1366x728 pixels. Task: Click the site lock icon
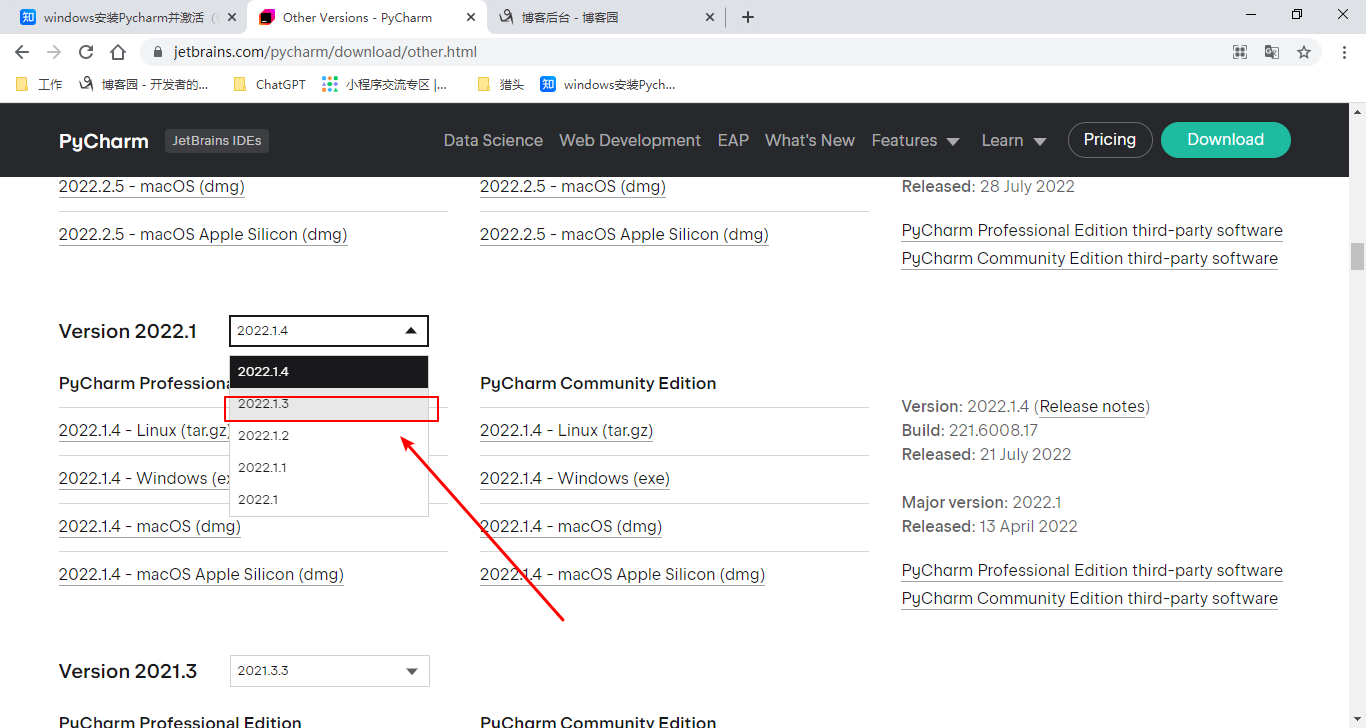[x=157, y=52]
